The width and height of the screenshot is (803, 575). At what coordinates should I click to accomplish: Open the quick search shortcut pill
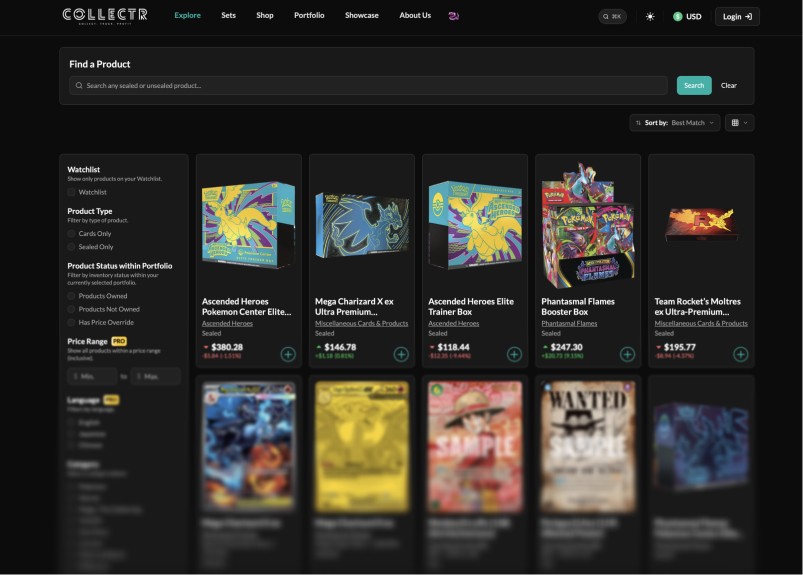point(612,16)
